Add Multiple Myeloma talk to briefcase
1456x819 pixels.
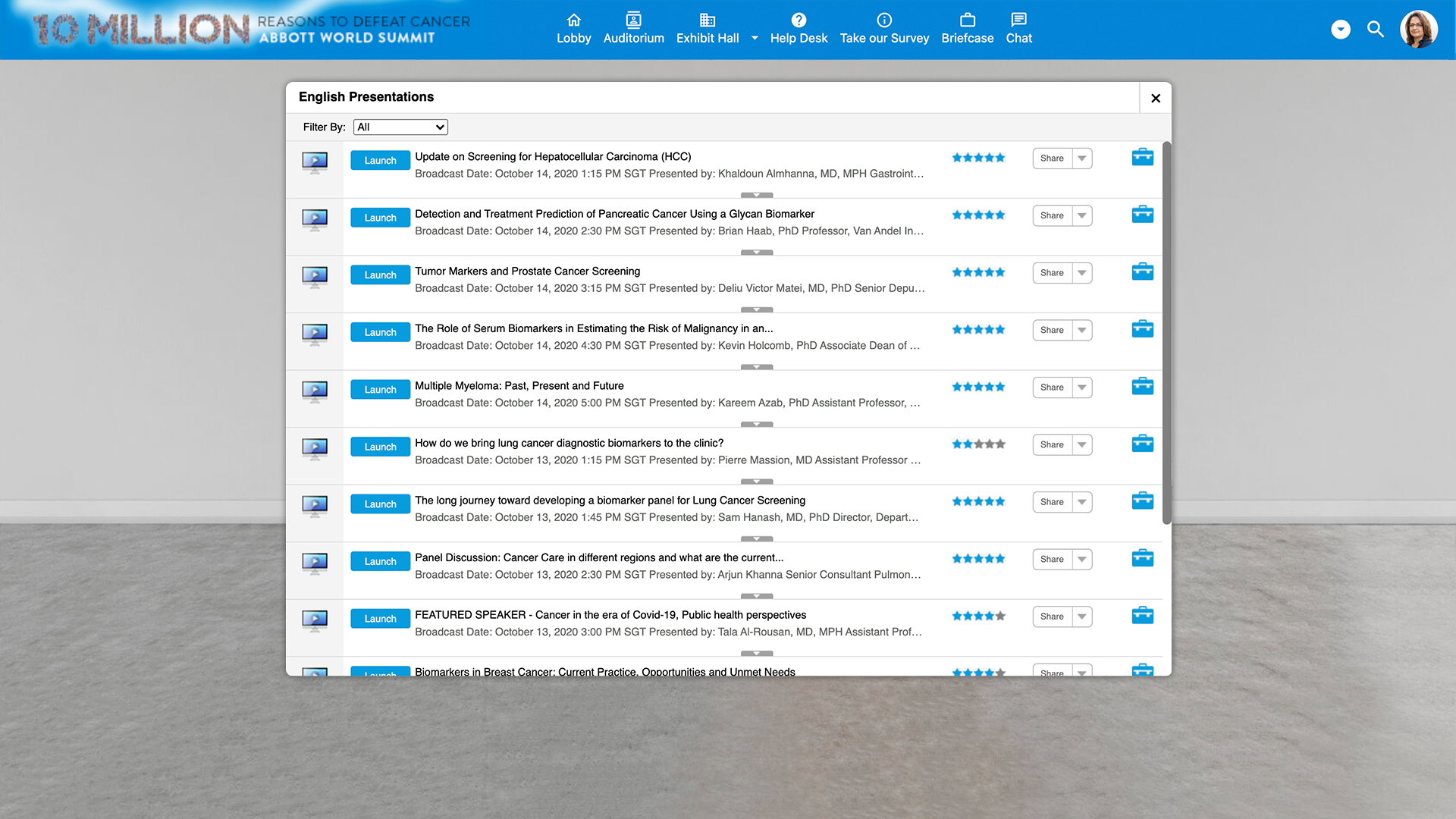point(1142,386)
